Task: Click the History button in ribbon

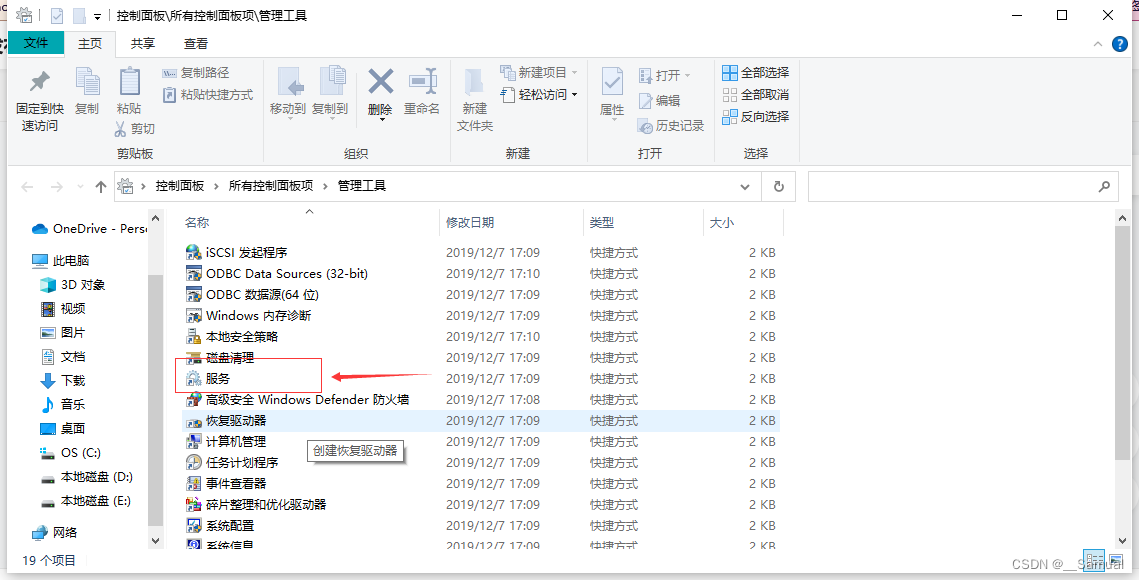Action: [x=670, y=126]
